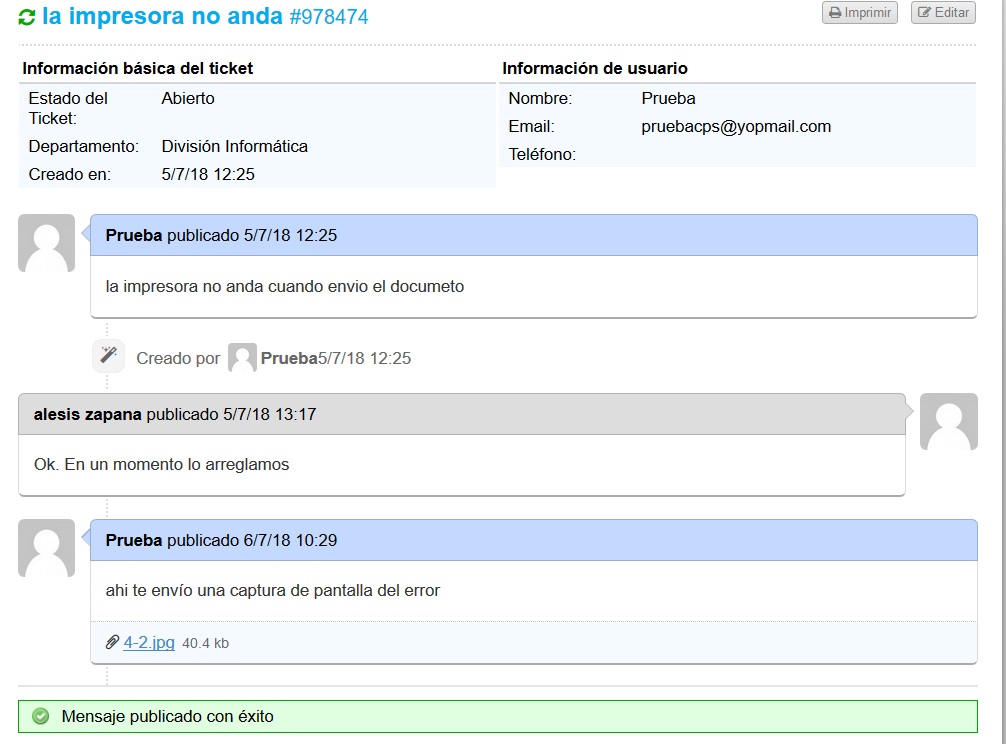Image resolution: width=1006 pixels, height=744 pixels.
Task: Click 'alesis zapana' author name in header
Action: [87, 414]
